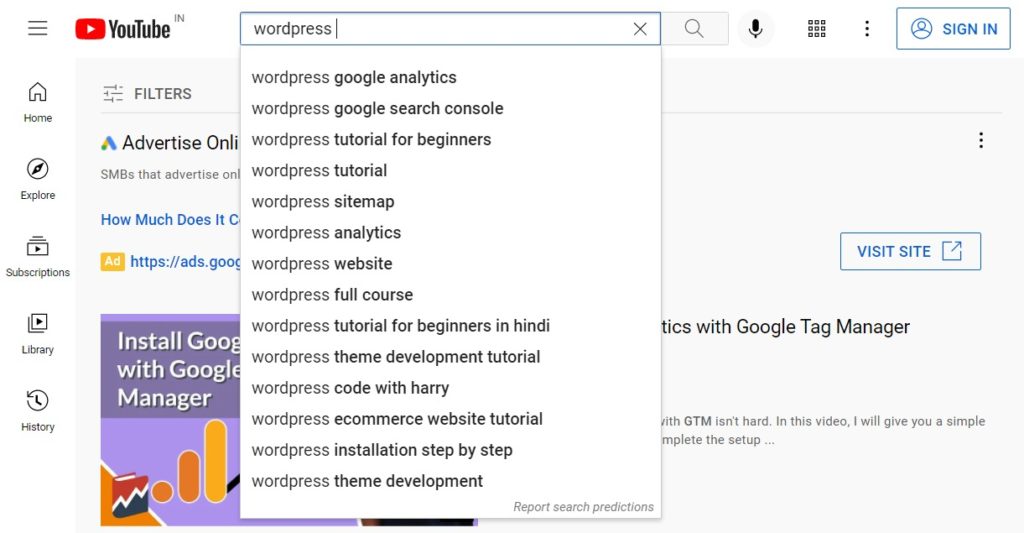Open History in sidebar
Screen dimensions: 1024x533
click(38, 410)
